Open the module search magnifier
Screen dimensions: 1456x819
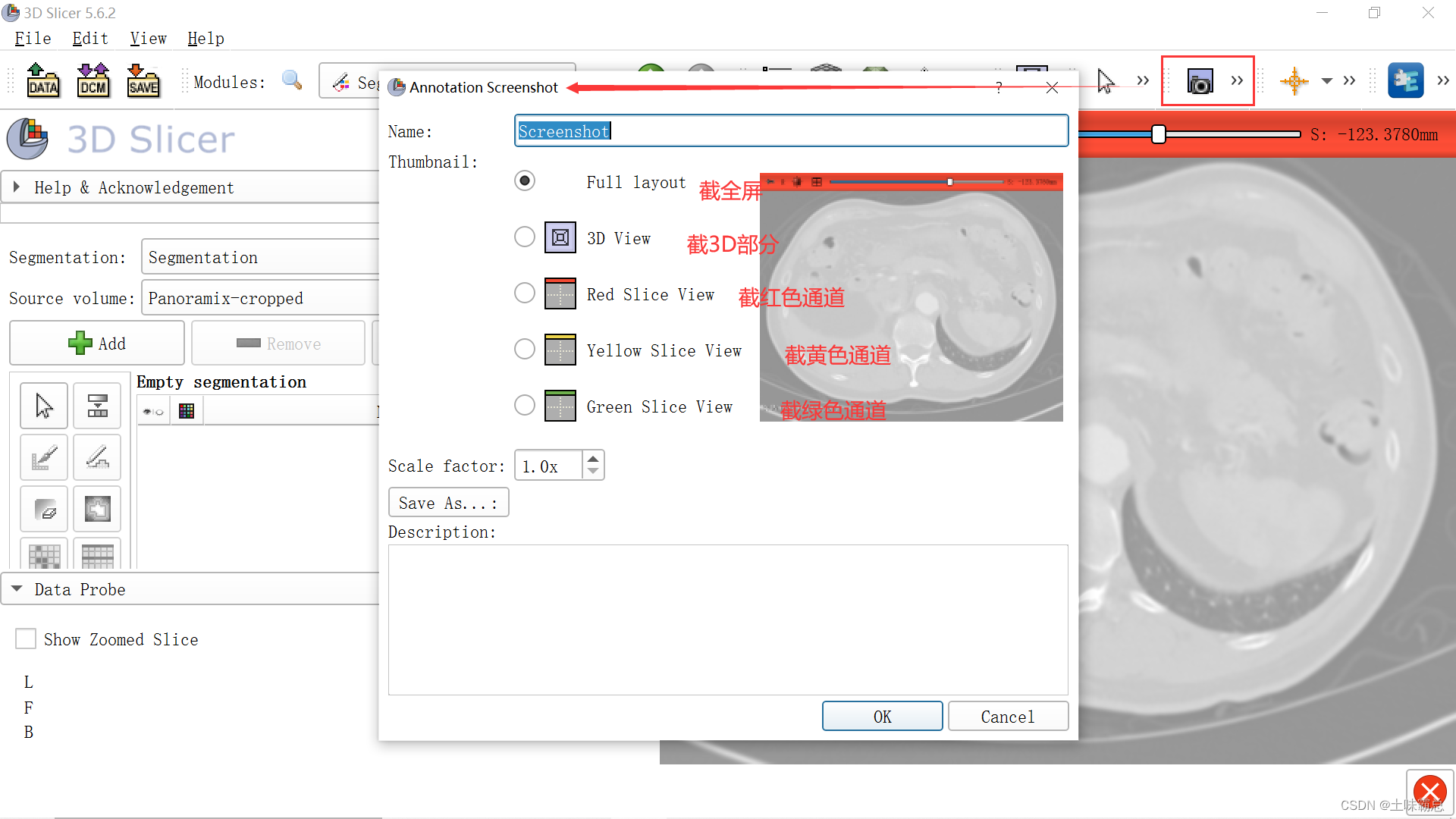point(291,80)
